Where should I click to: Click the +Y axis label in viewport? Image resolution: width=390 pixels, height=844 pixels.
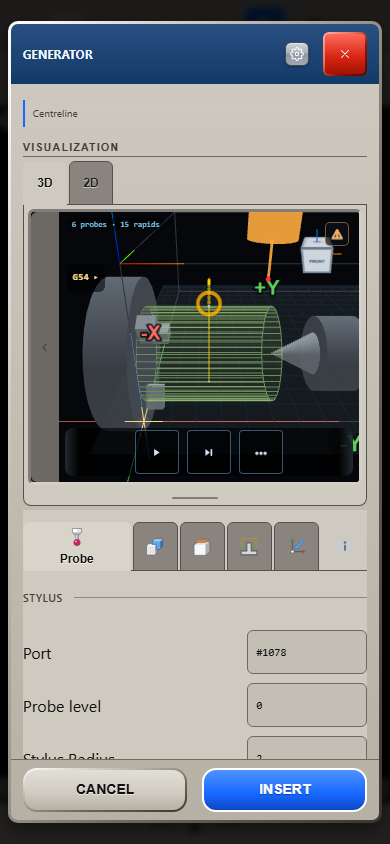(267, 287)
